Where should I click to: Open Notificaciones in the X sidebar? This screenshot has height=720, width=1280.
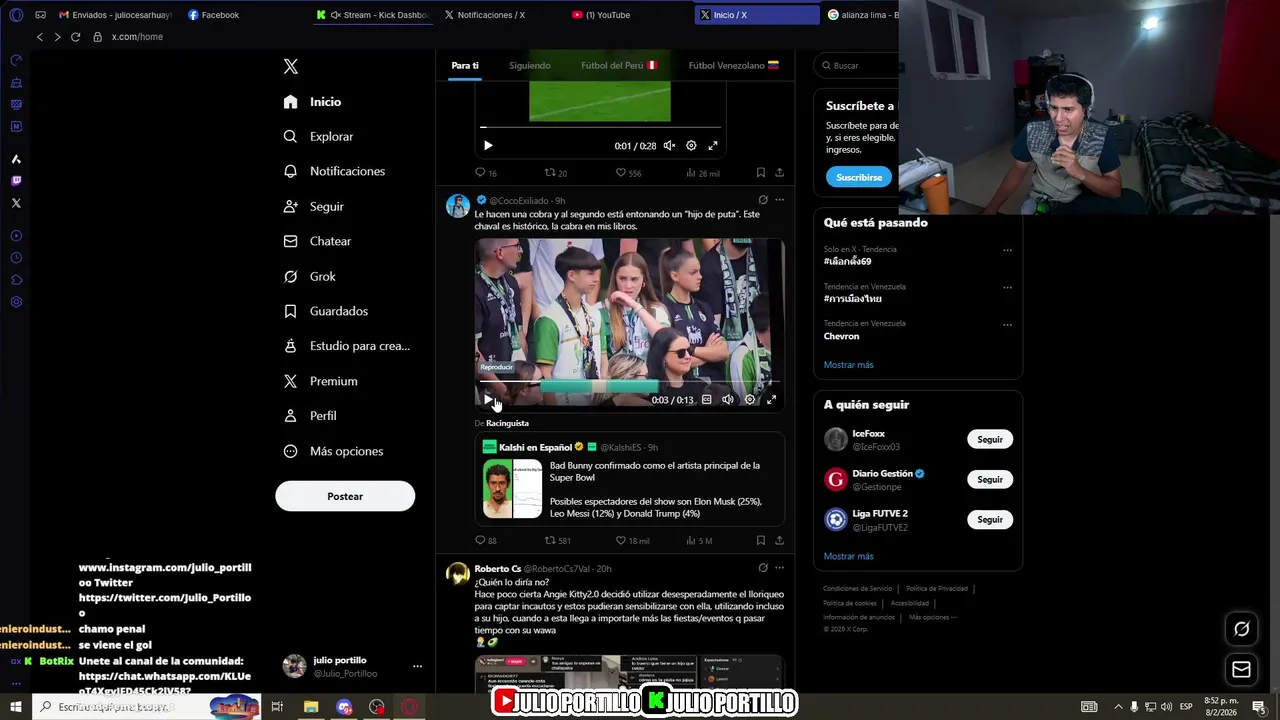click(334, 172)
